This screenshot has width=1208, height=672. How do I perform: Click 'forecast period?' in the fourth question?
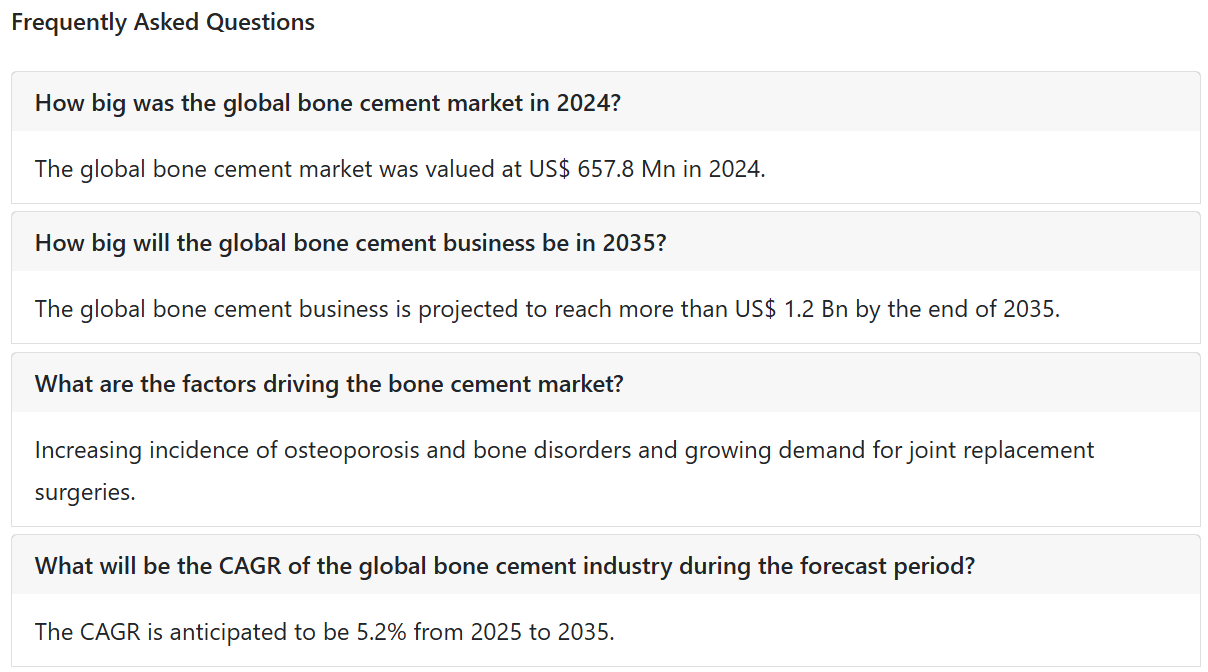(x=887, y=565)
